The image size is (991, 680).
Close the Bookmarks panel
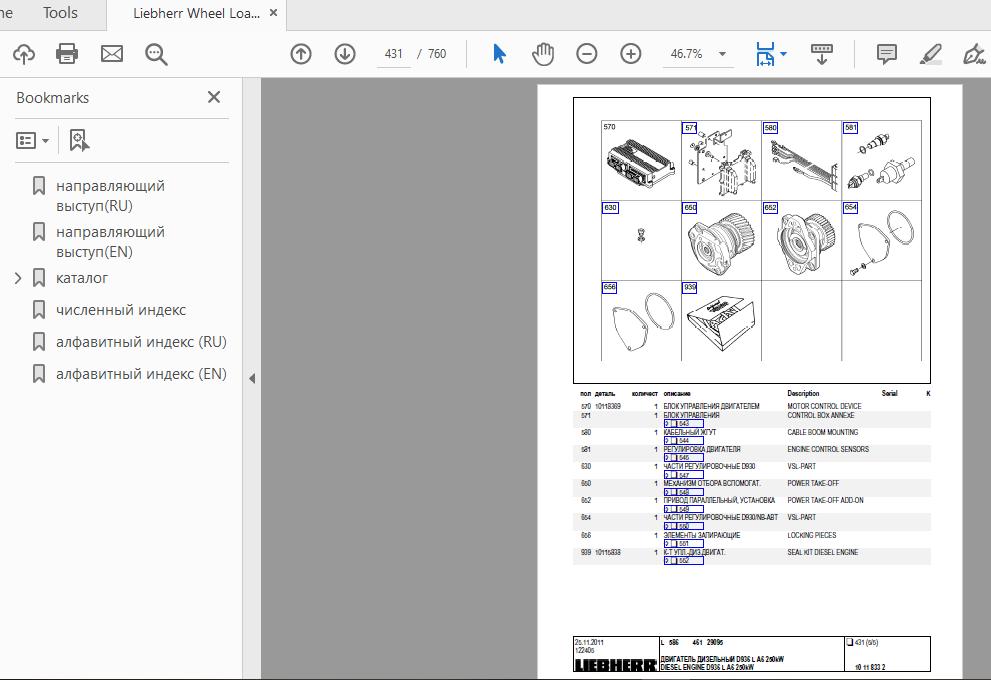pos(214,97)
